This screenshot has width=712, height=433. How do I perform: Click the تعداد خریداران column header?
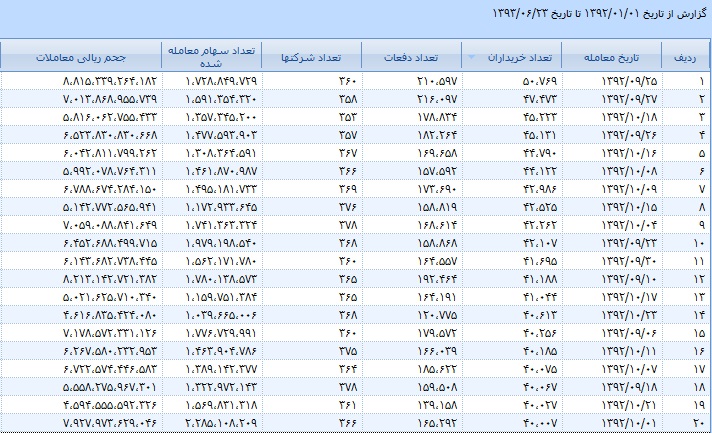click(x=520, y=58)
